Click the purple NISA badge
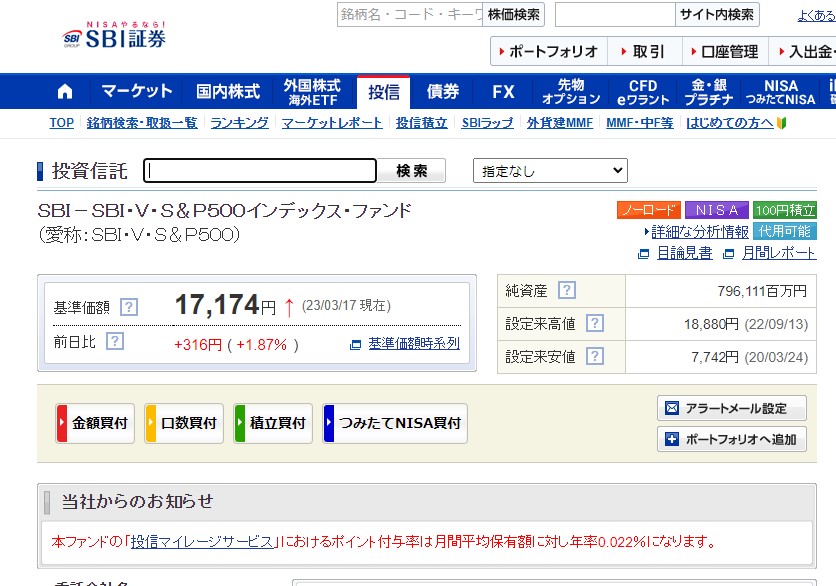 pyautogui.click(x=717, y=210)
